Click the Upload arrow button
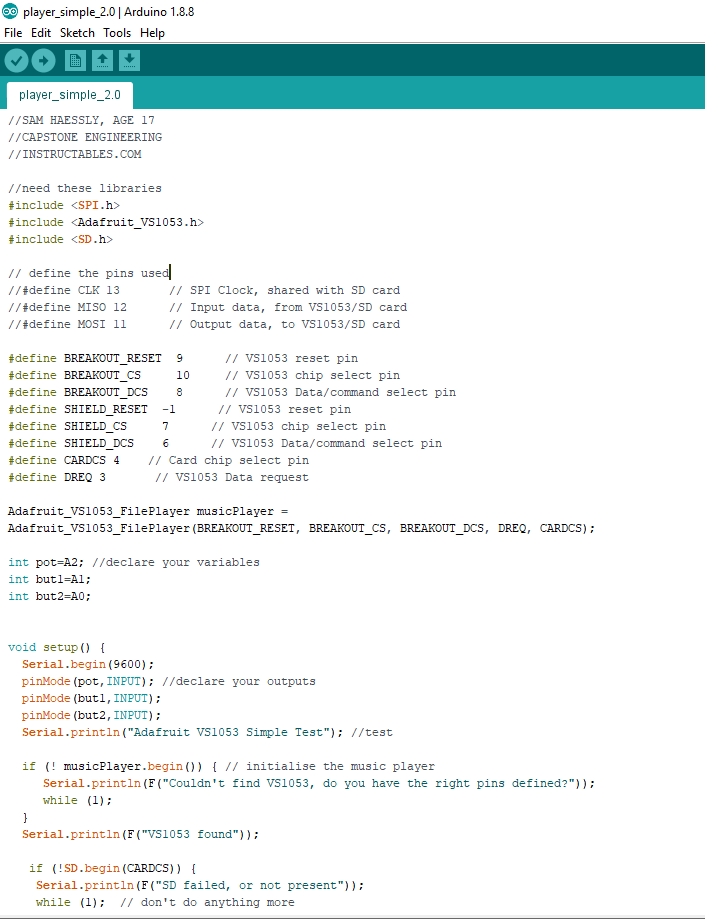The height and width of the screenshot is (919, 705). (x=43, y=61)
